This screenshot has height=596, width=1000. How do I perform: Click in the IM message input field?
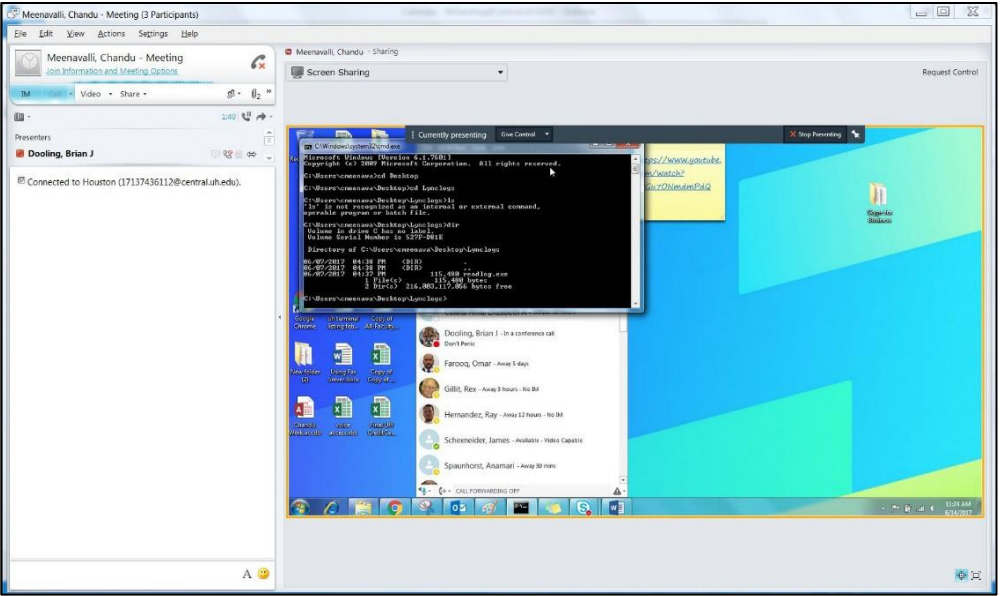(x=120, y=574)
